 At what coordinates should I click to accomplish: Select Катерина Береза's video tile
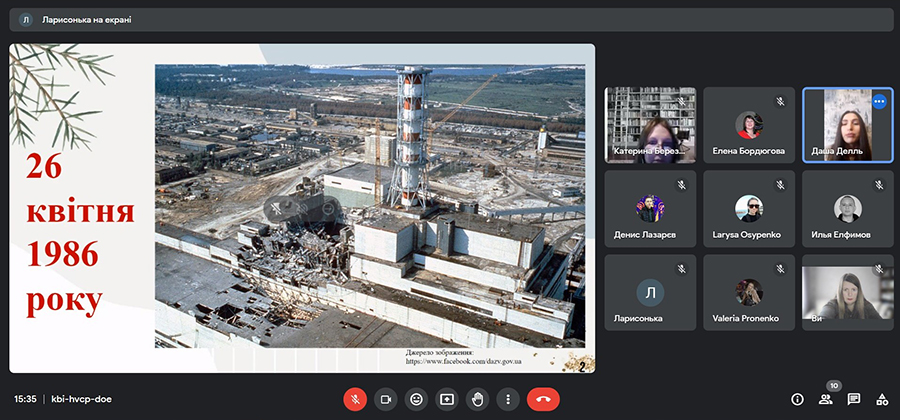click(650, 125)
